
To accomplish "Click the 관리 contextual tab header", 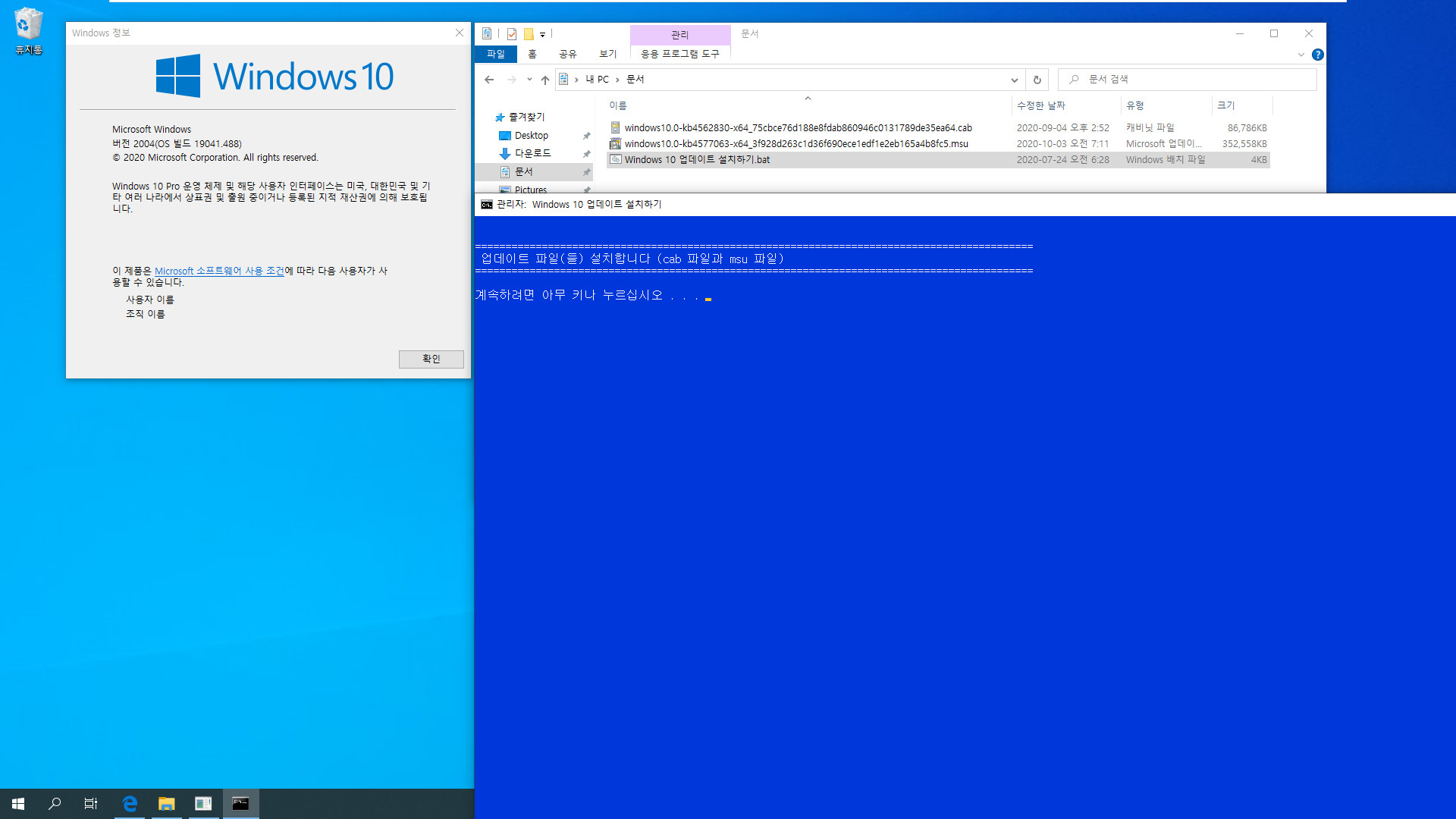I will click(679, 35).
